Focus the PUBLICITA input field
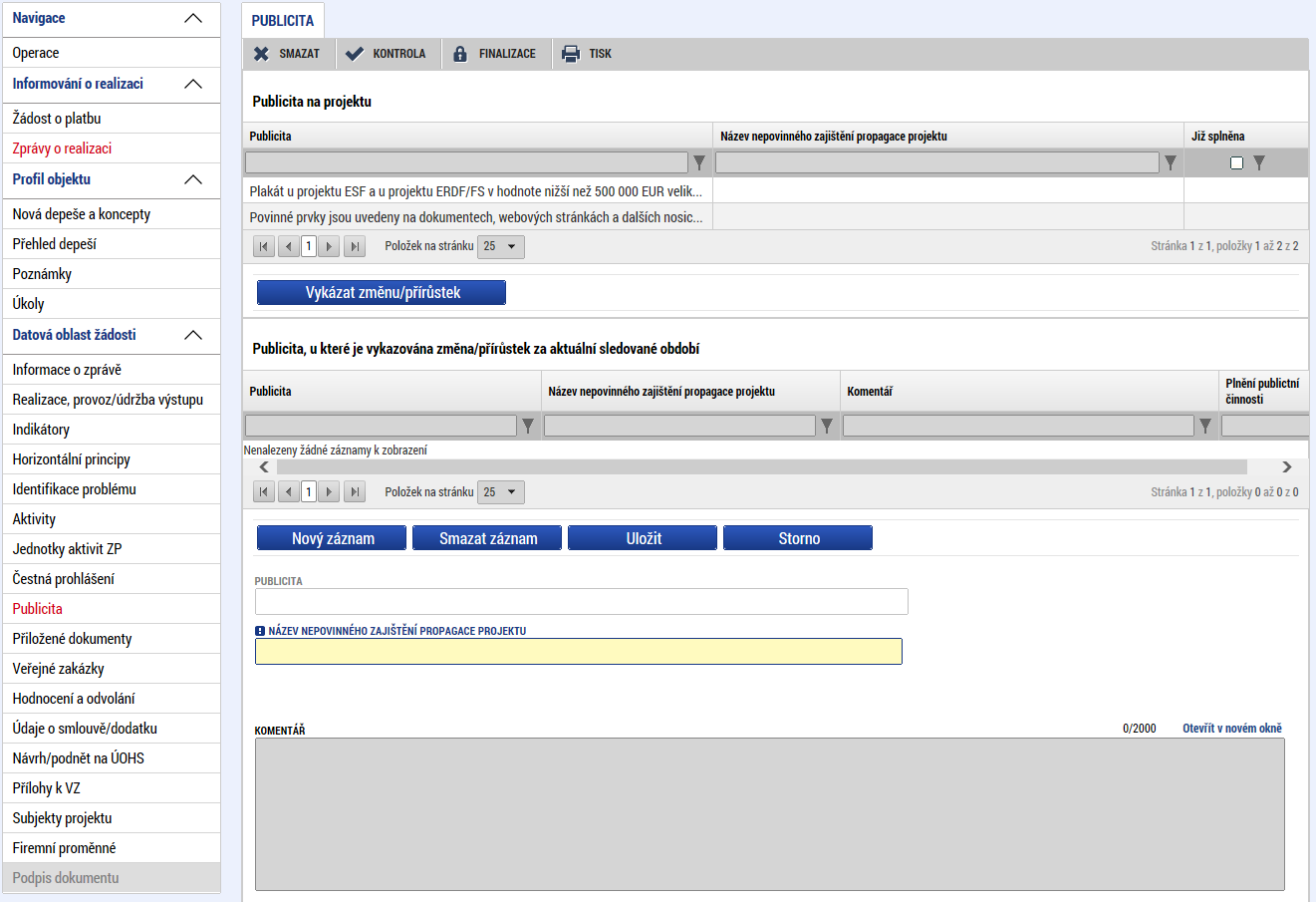1316x902 pixels. (x=582, y=601)
